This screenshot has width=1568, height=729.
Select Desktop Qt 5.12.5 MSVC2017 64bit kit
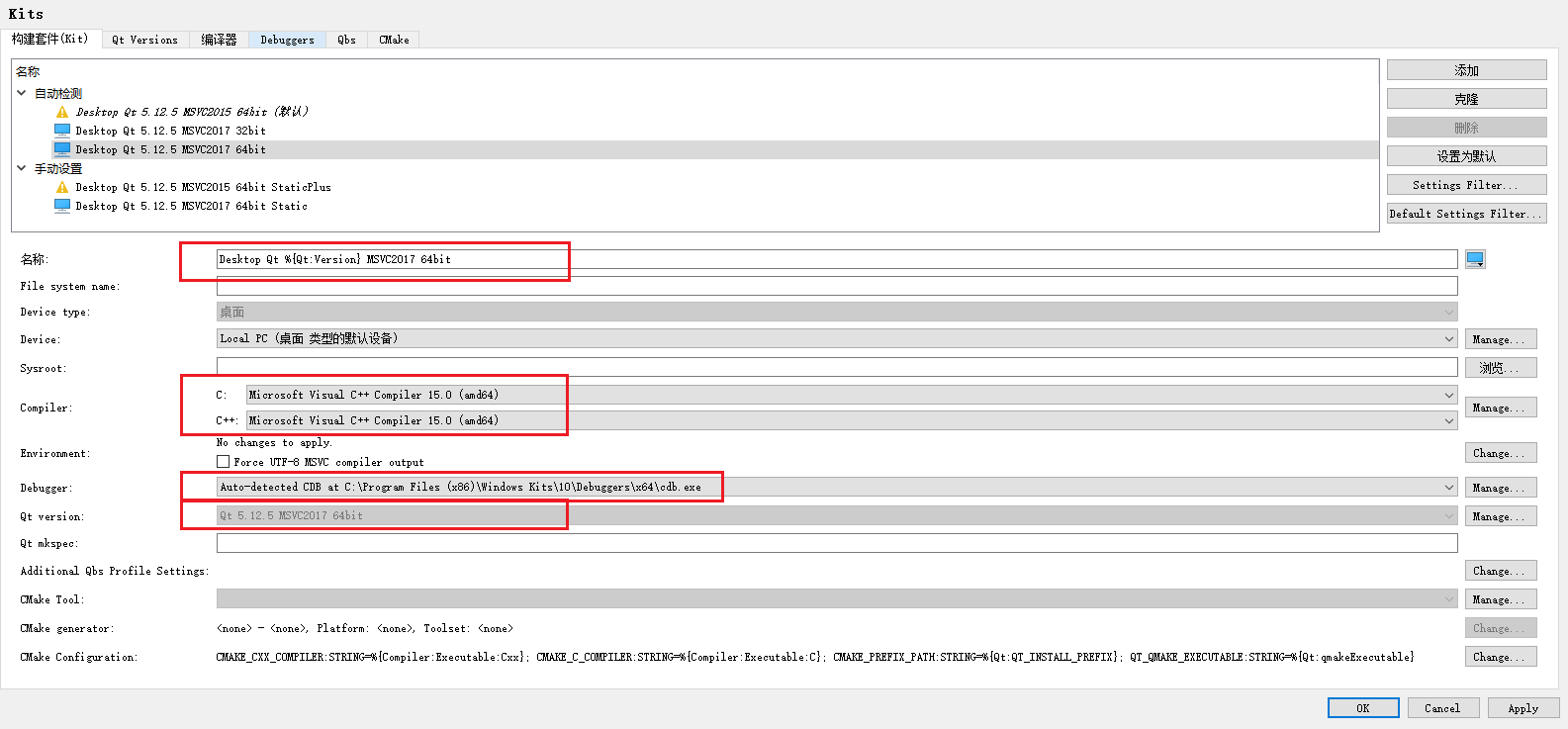[170, 149]
